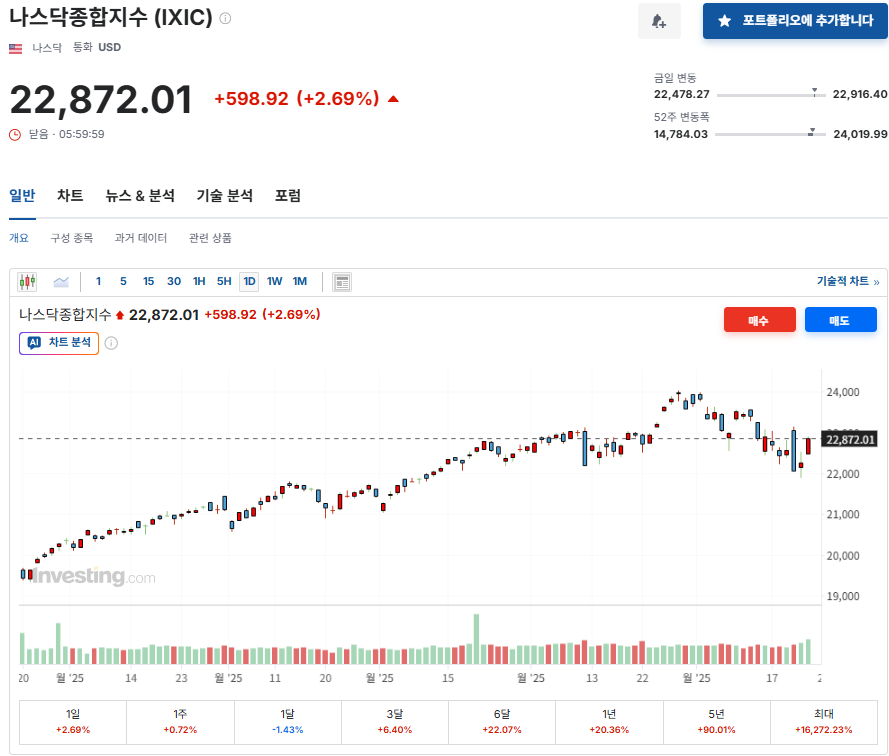
Task: Click the red up-arrow next to +2.69% header
Action: (x=393, y=99)
